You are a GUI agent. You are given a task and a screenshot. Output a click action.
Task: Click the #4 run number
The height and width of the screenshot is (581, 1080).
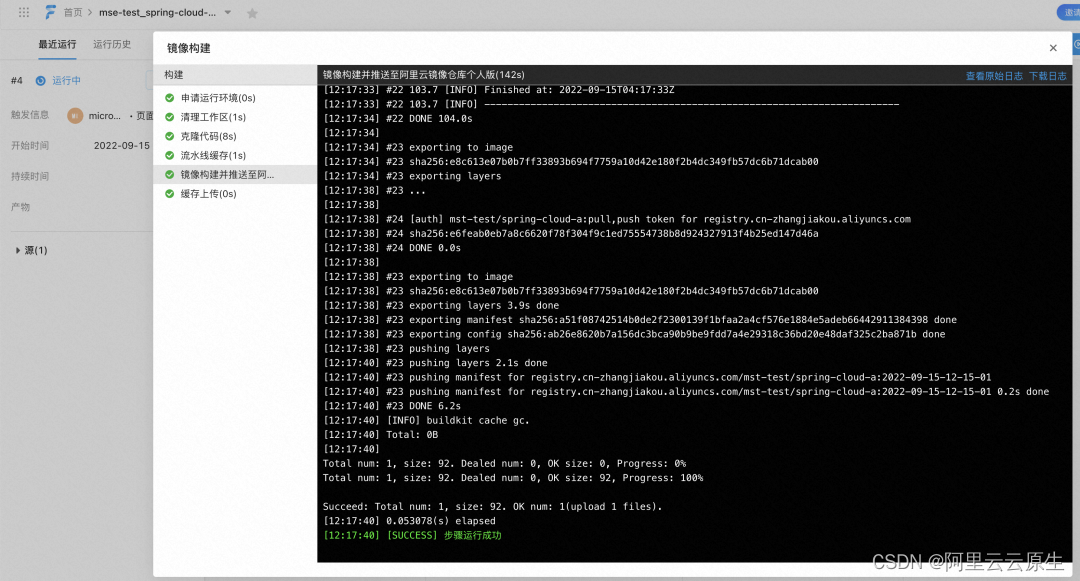click(x=17, y=81)
